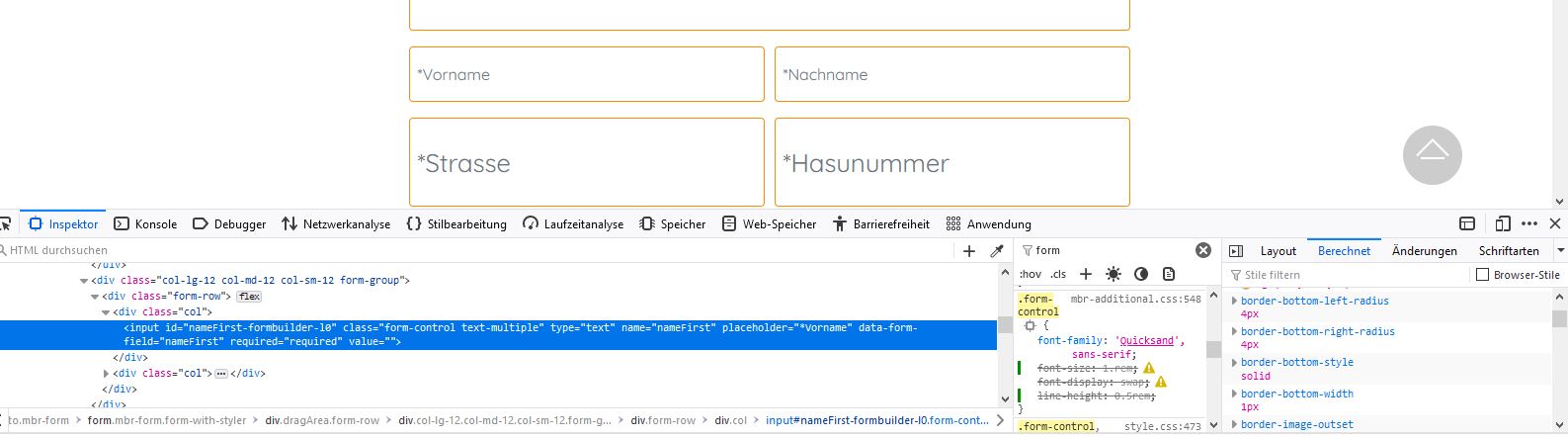Click the Nachname input field
The image size is (1568, 438).
pos(951,74)
